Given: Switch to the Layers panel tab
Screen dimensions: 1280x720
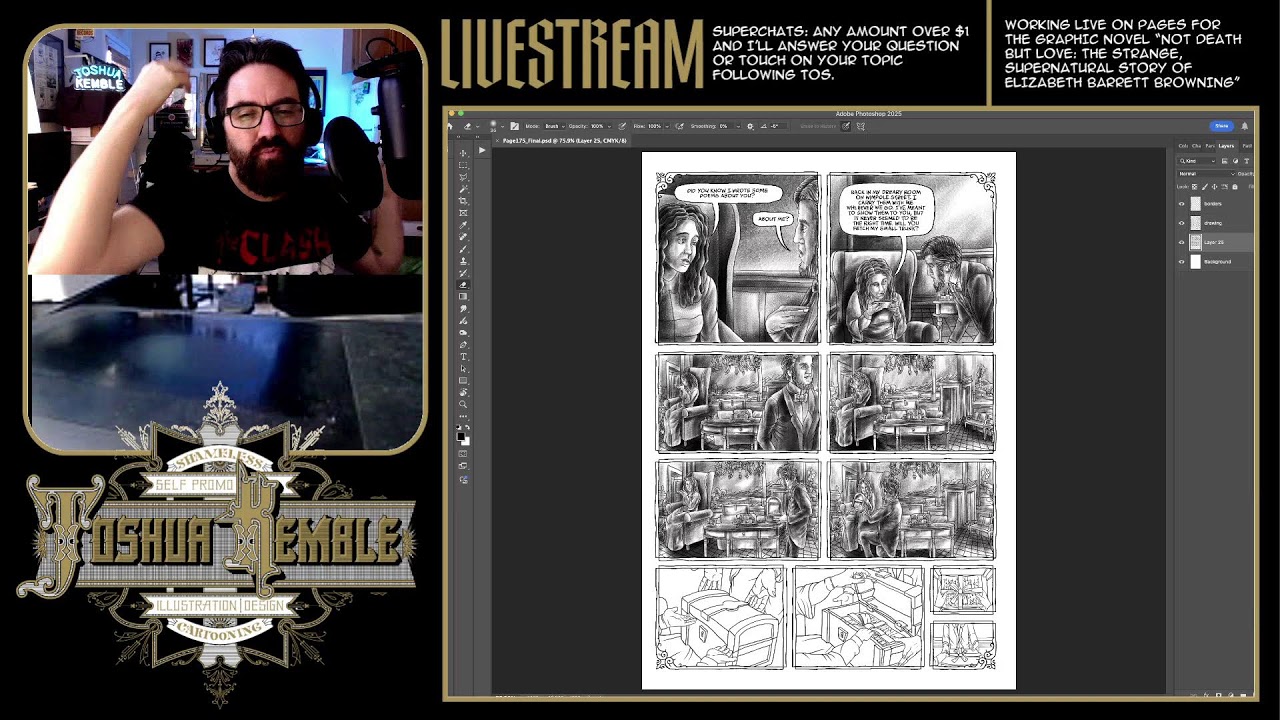Looking at the screenshot, I should [1226, 146].
